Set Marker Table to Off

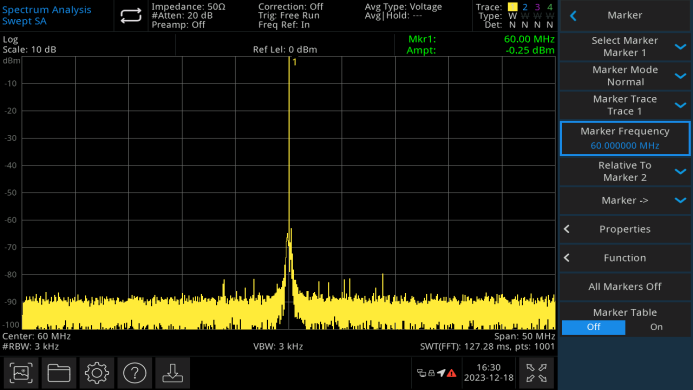(593, 327)
